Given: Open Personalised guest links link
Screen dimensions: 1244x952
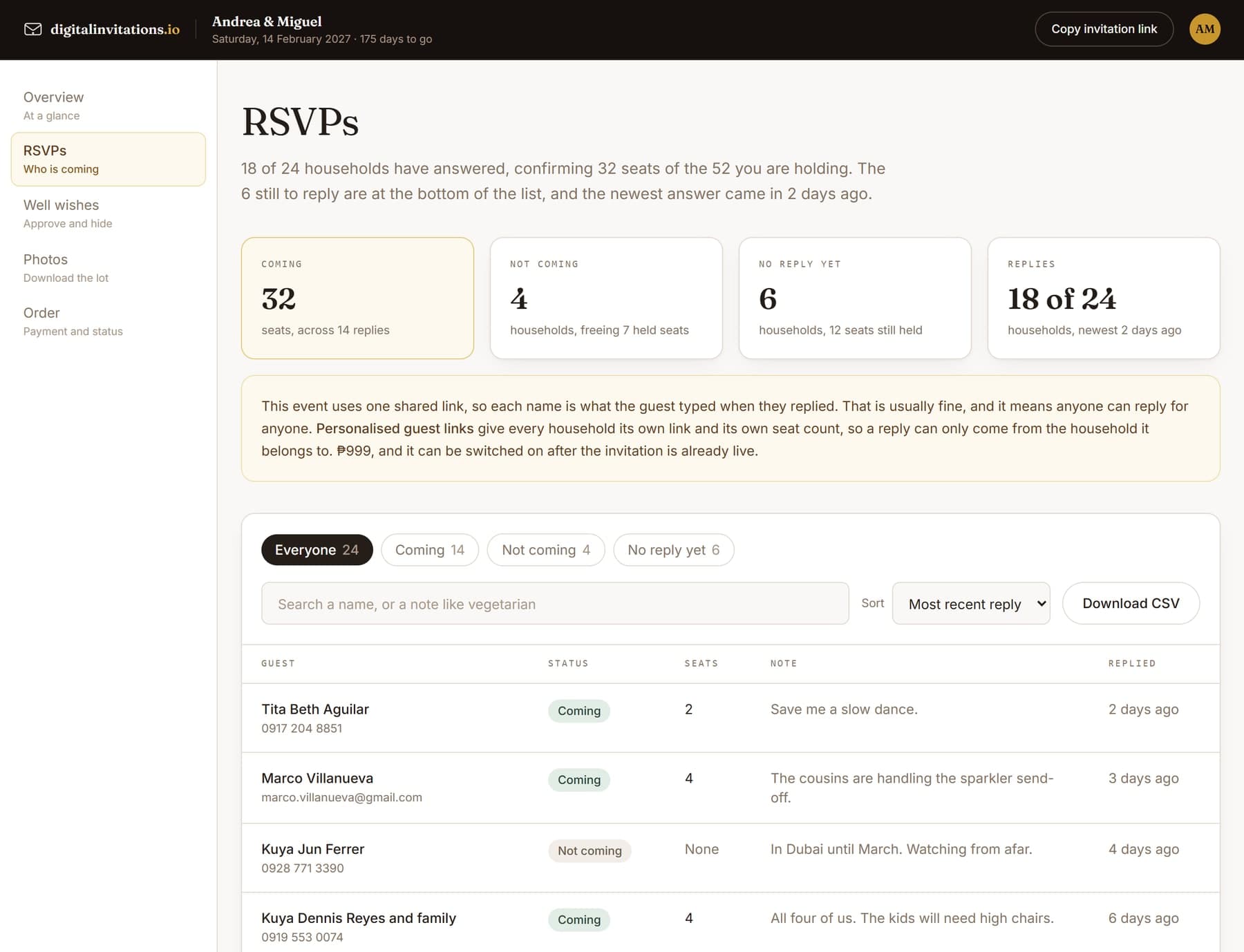Looking at the screenshot, I should tap(395, 428).
